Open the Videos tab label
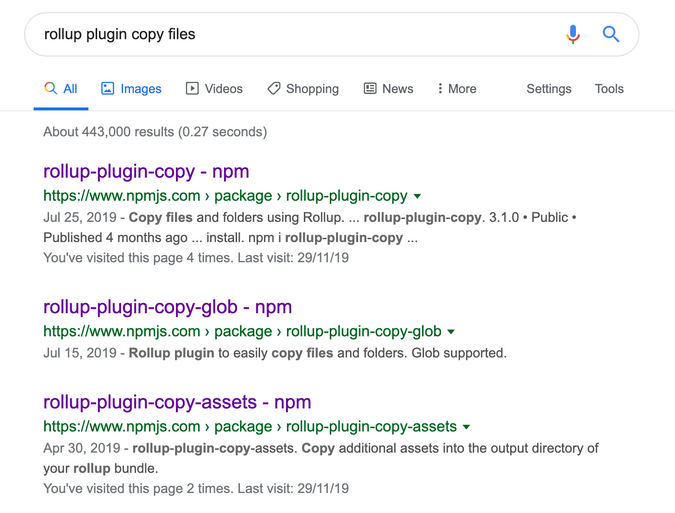Screen dimensions: 675x513 [x=223, y=89]
